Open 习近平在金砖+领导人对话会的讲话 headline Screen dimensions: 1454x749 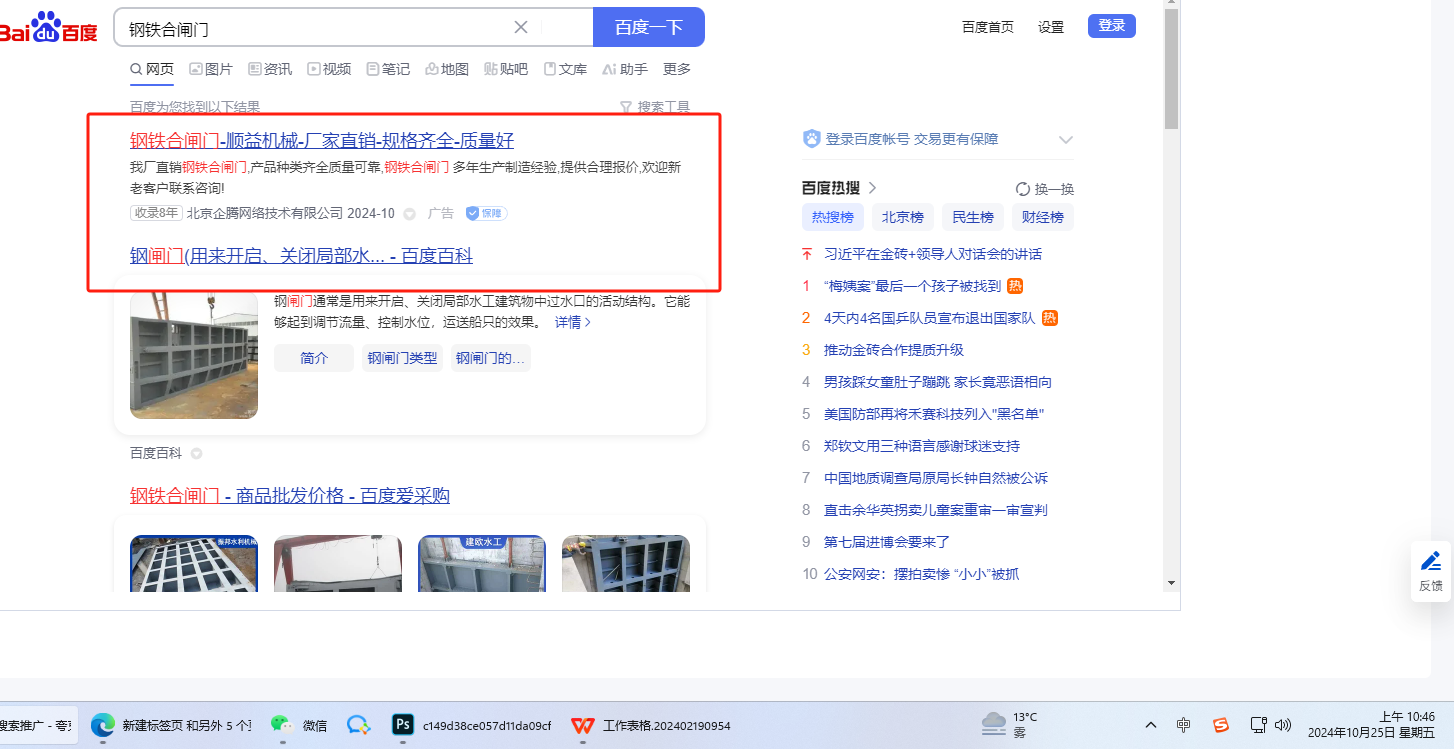click(x=933, y=254)
